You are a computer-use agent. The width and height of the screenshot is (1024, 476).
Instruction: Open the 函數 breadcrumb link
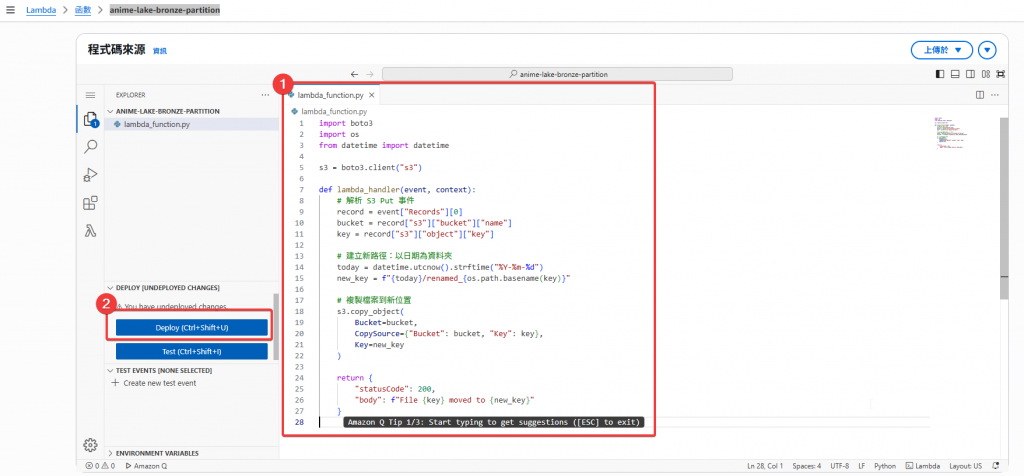82,10
